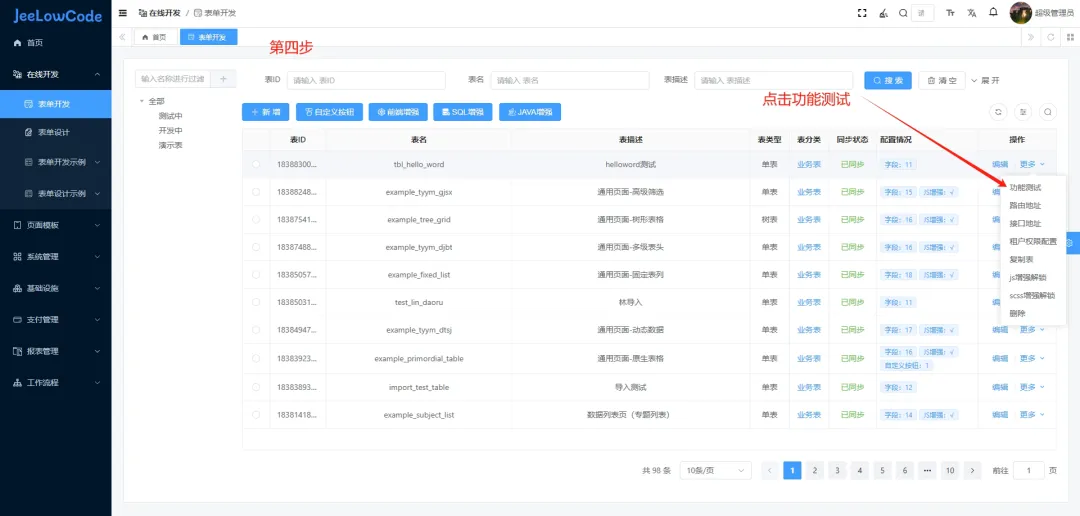Image resolution: width=1080 pixels, height=516 pixels.
Task: Select radio for example_fixed_list row
Action: click(x=256, y=274)
